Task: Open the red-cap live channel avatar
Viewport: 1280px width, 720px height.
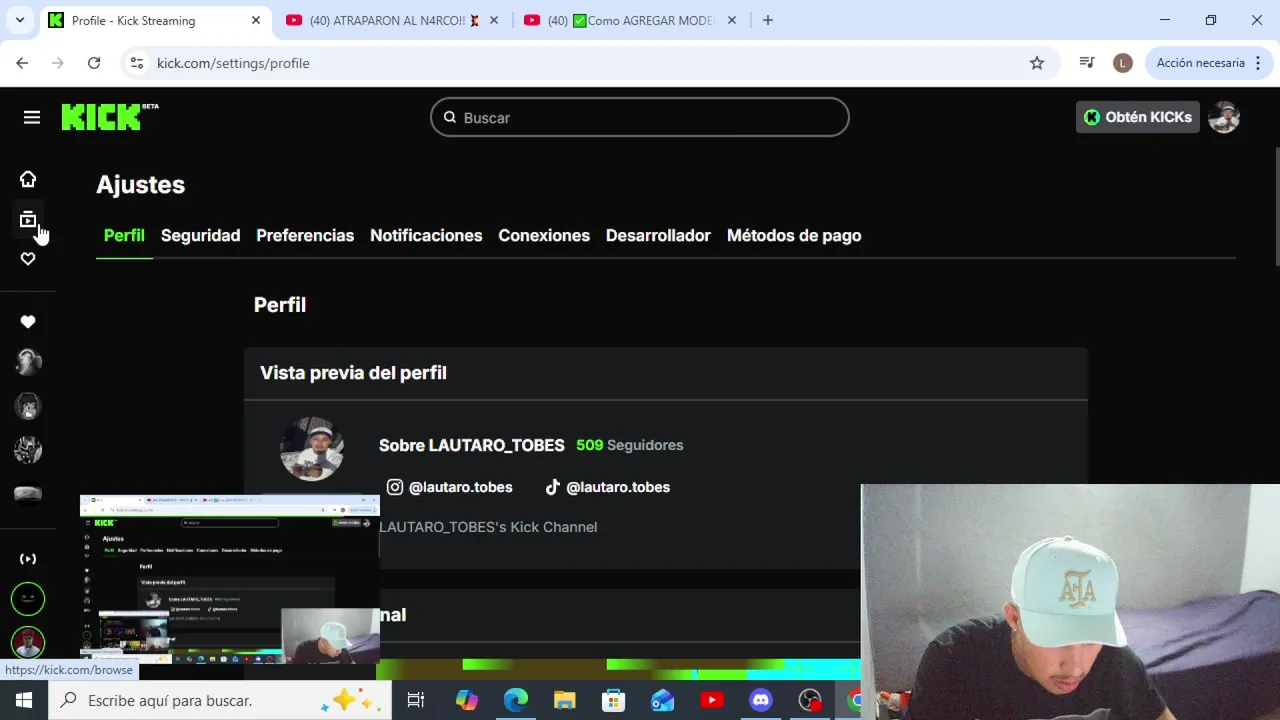Action: (x=28, y=642)
